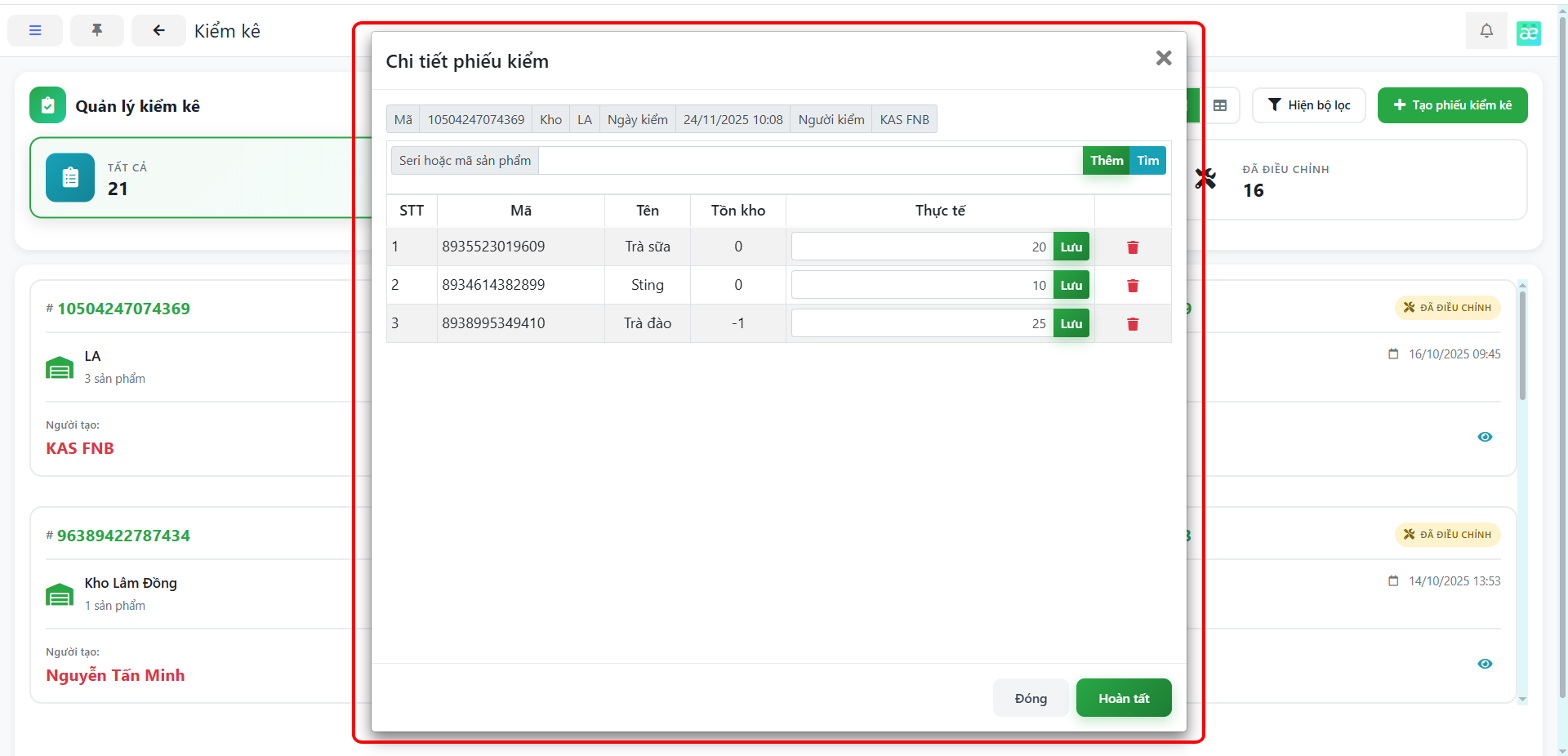Screen dimensions: 1568x756
Task: Click the pin icon in header
Action: click(97, 31)
